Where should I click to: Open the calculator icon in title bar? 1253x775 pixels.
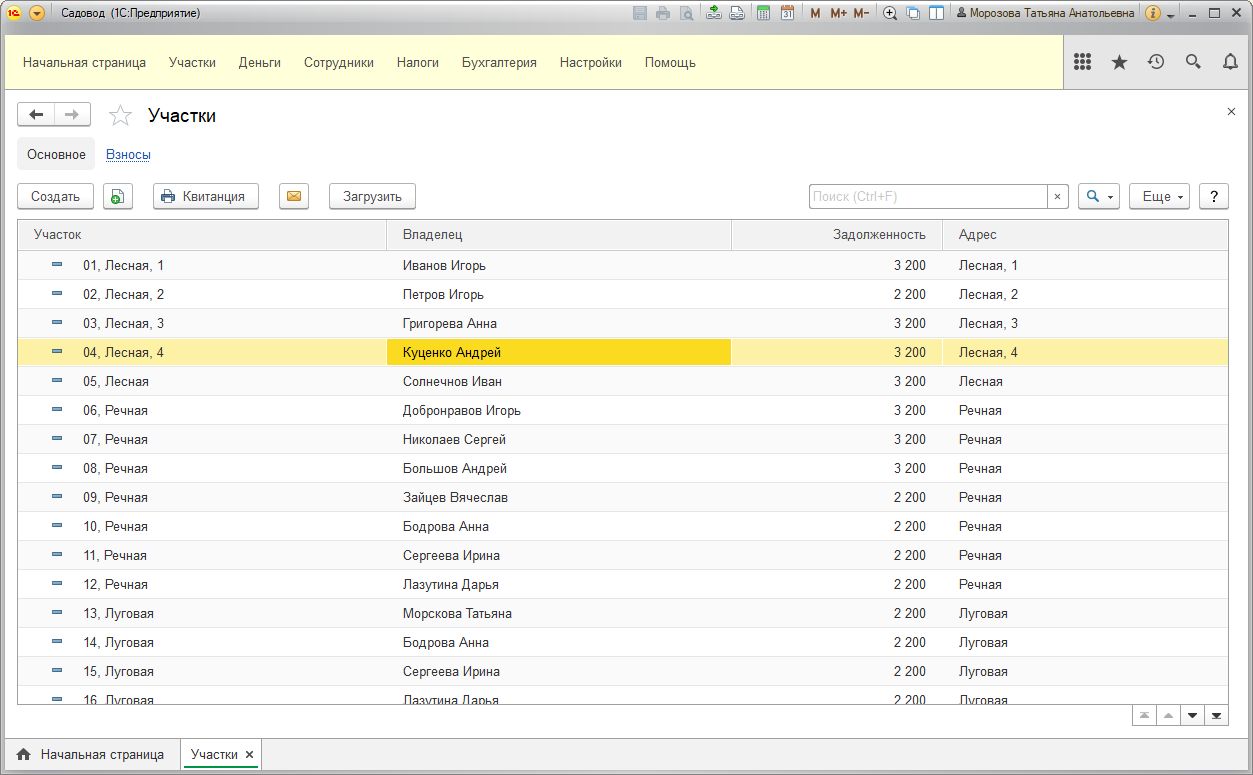point(763,13)
